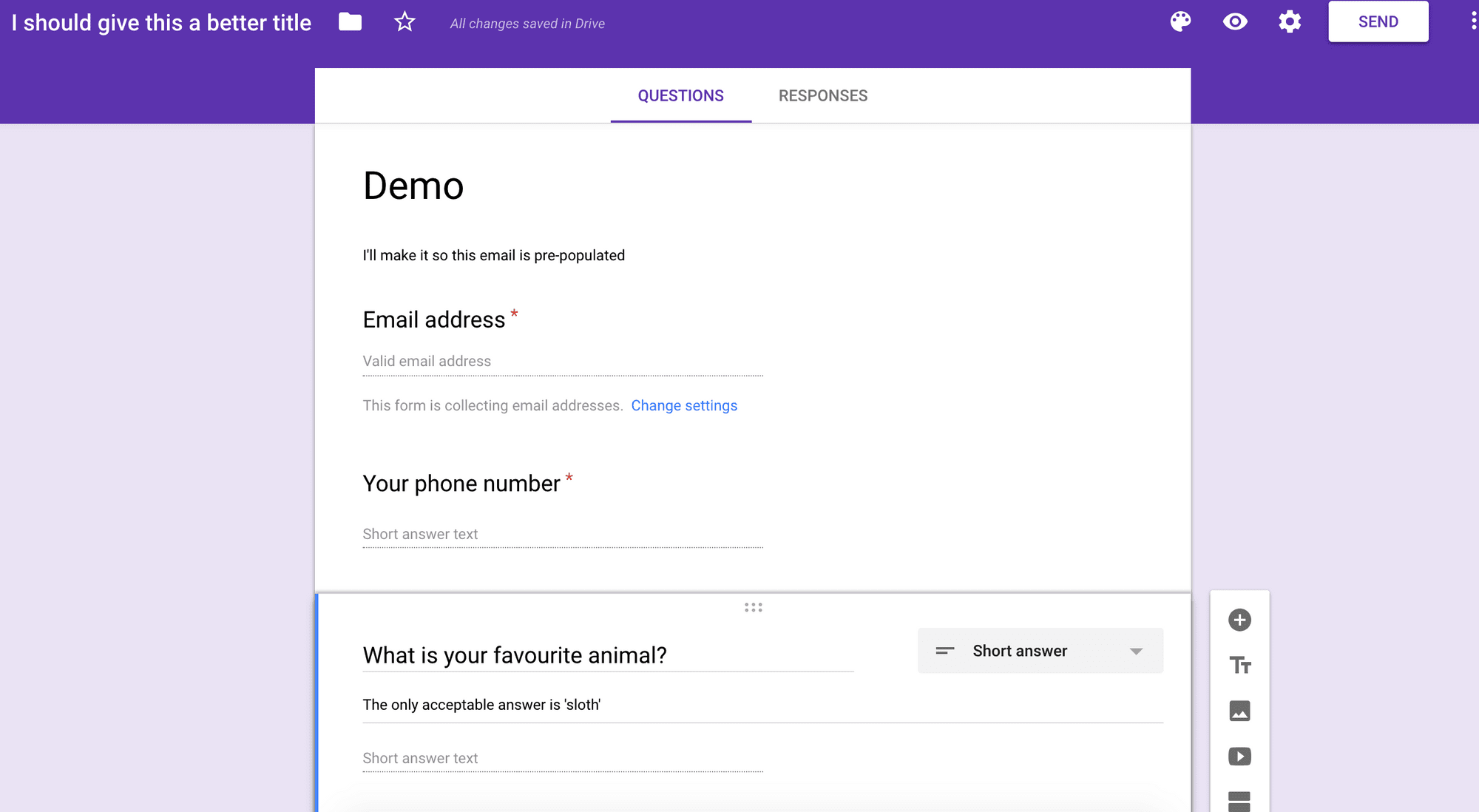Screen dimensions: 1479x812
Task: Open the Short answer type dropdown
Action: coord(1040,651)
